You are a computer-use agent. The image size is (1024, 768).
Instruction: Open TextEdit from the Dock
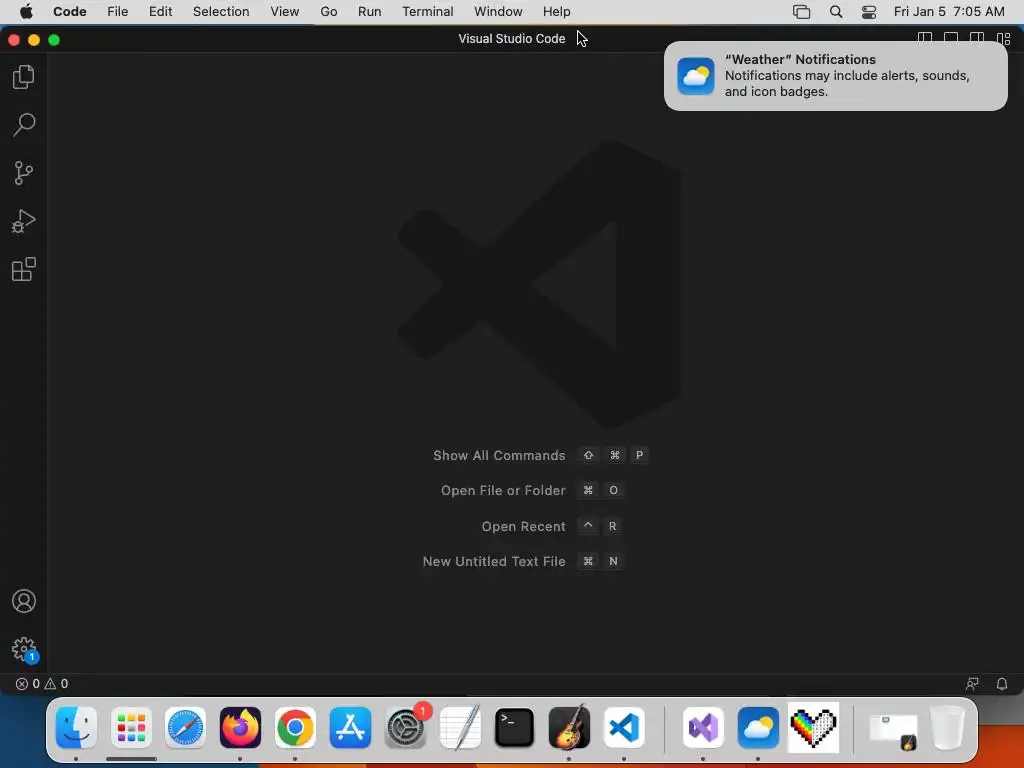point(460,728)
